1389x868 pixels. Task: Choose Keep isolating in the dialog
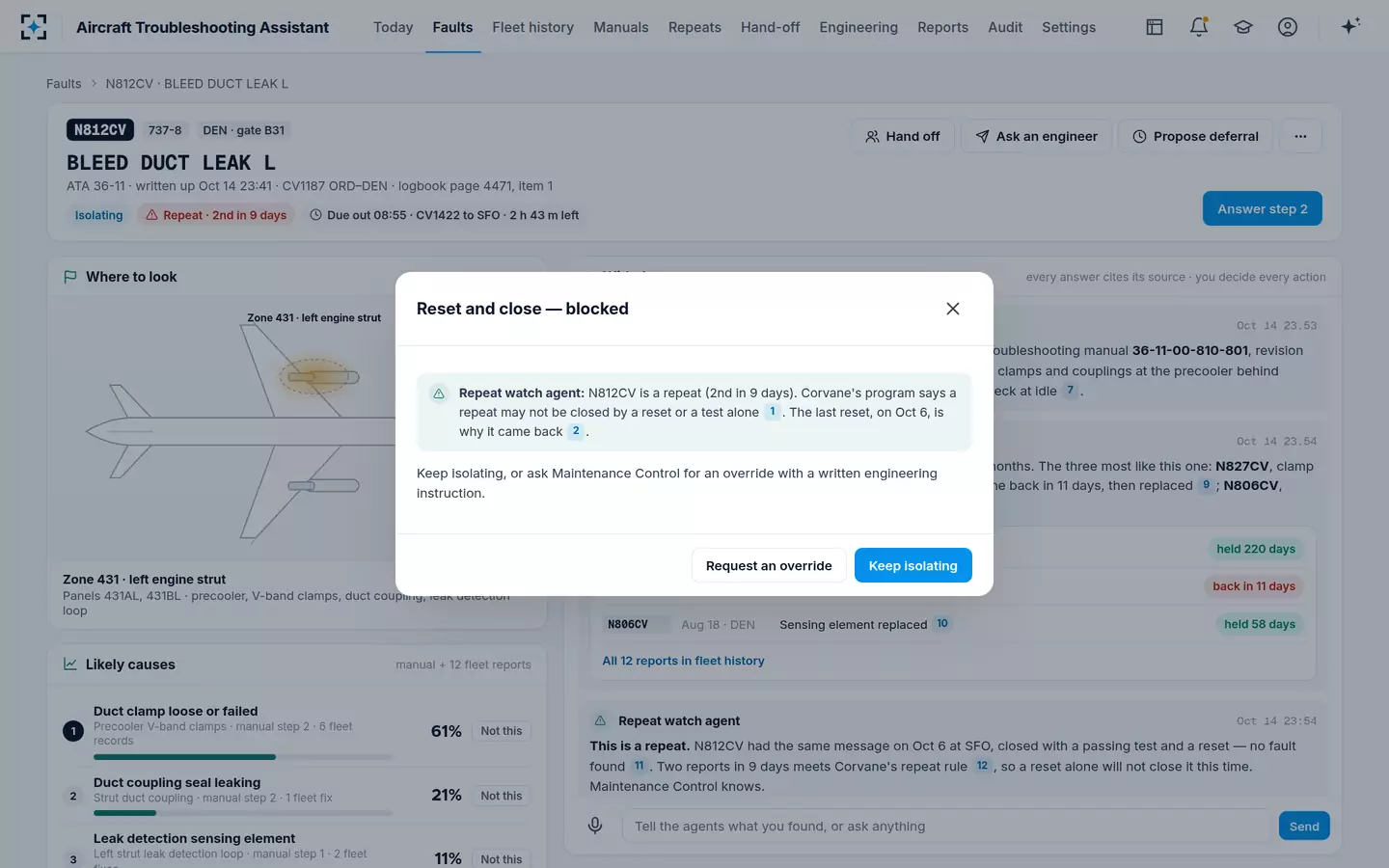tap(913, 565)
